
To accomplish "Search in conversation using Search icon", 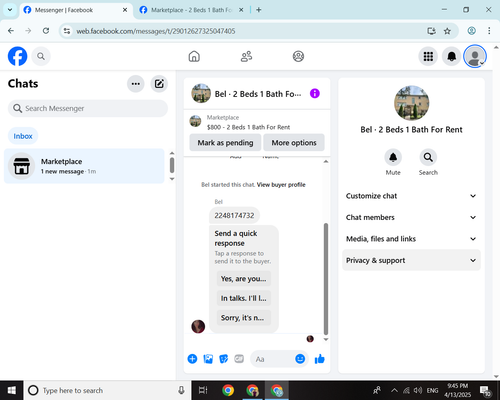I will 428,157.
